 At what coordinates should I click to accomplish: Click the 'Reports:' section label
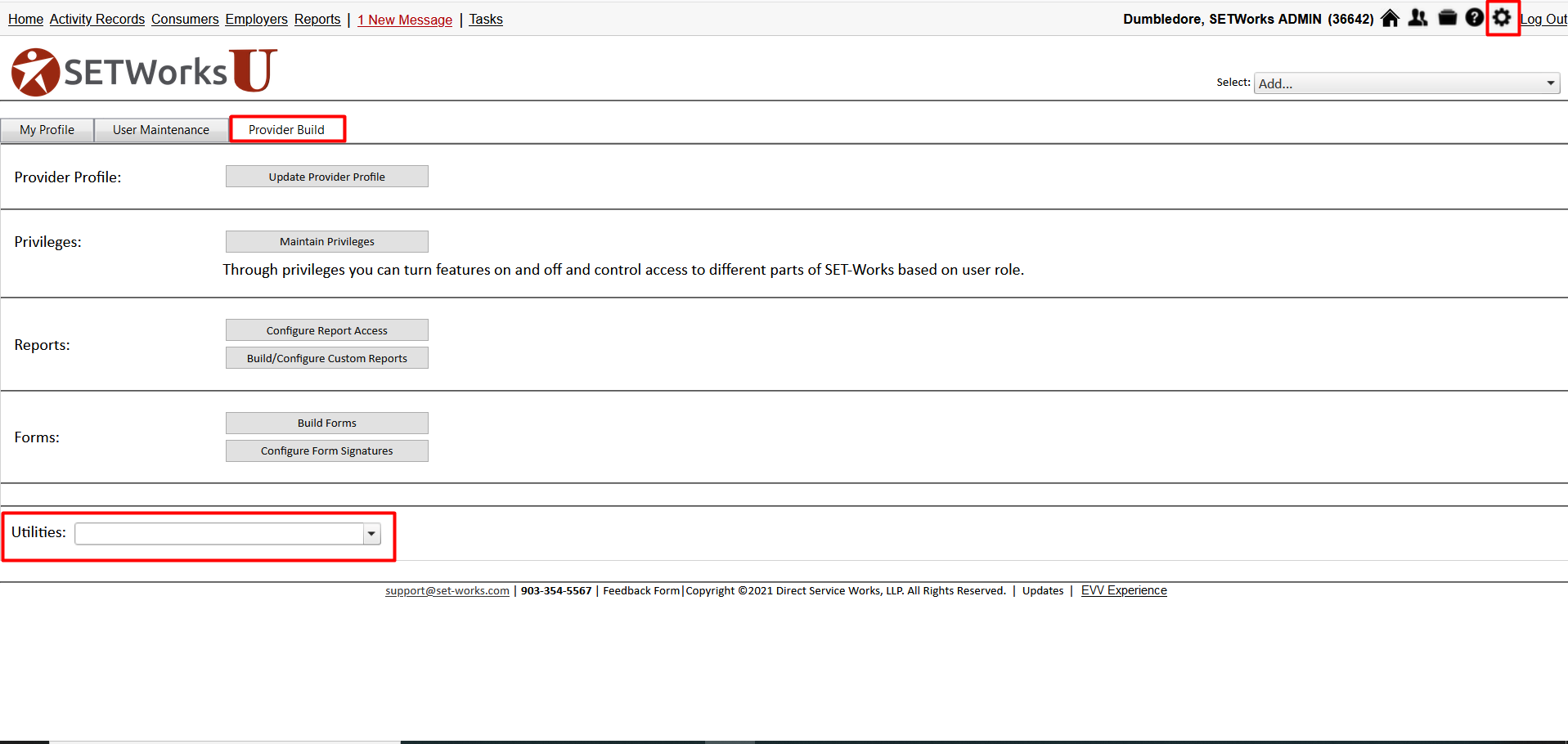pos(43,345)
